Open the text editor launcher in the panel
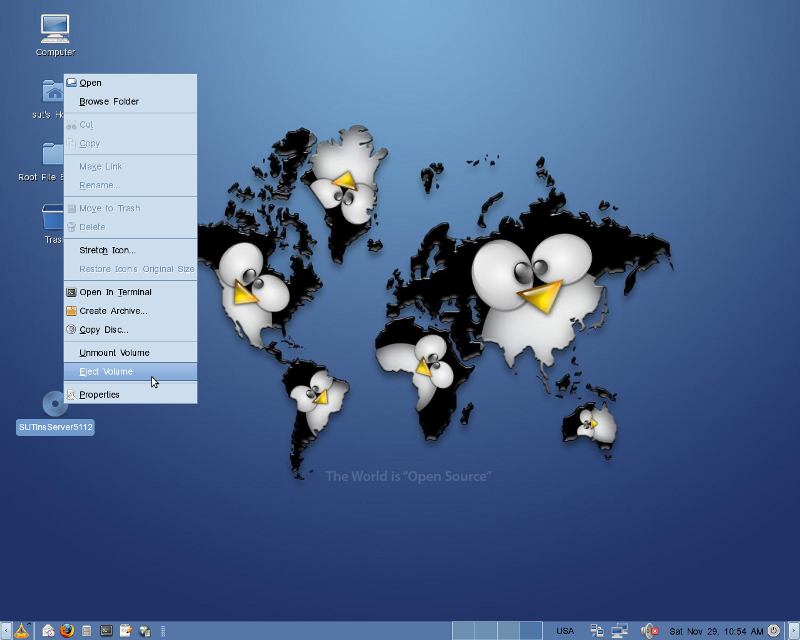Viewport: 800px width, 640px height. [126, 631]
